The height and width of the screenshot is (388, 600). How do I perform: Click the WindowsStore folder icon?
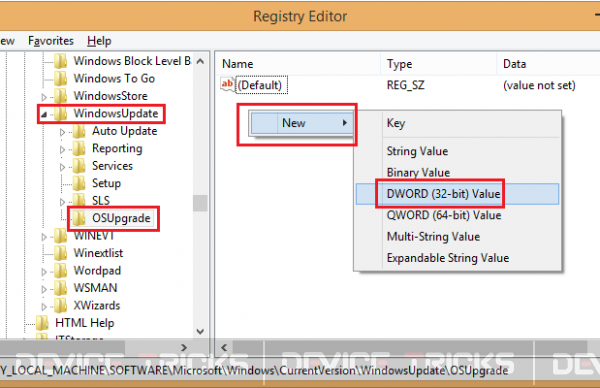tap(61, 96)
